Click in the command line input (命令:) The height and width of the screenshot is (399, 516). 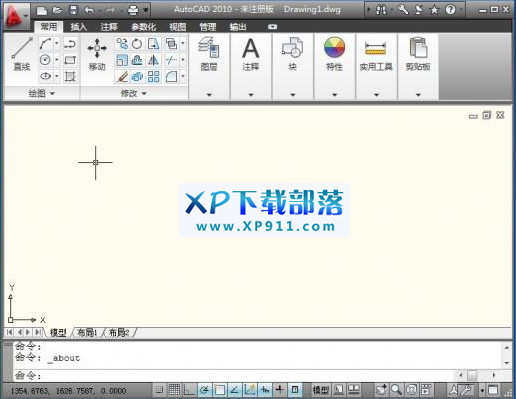tap(233, 376)
